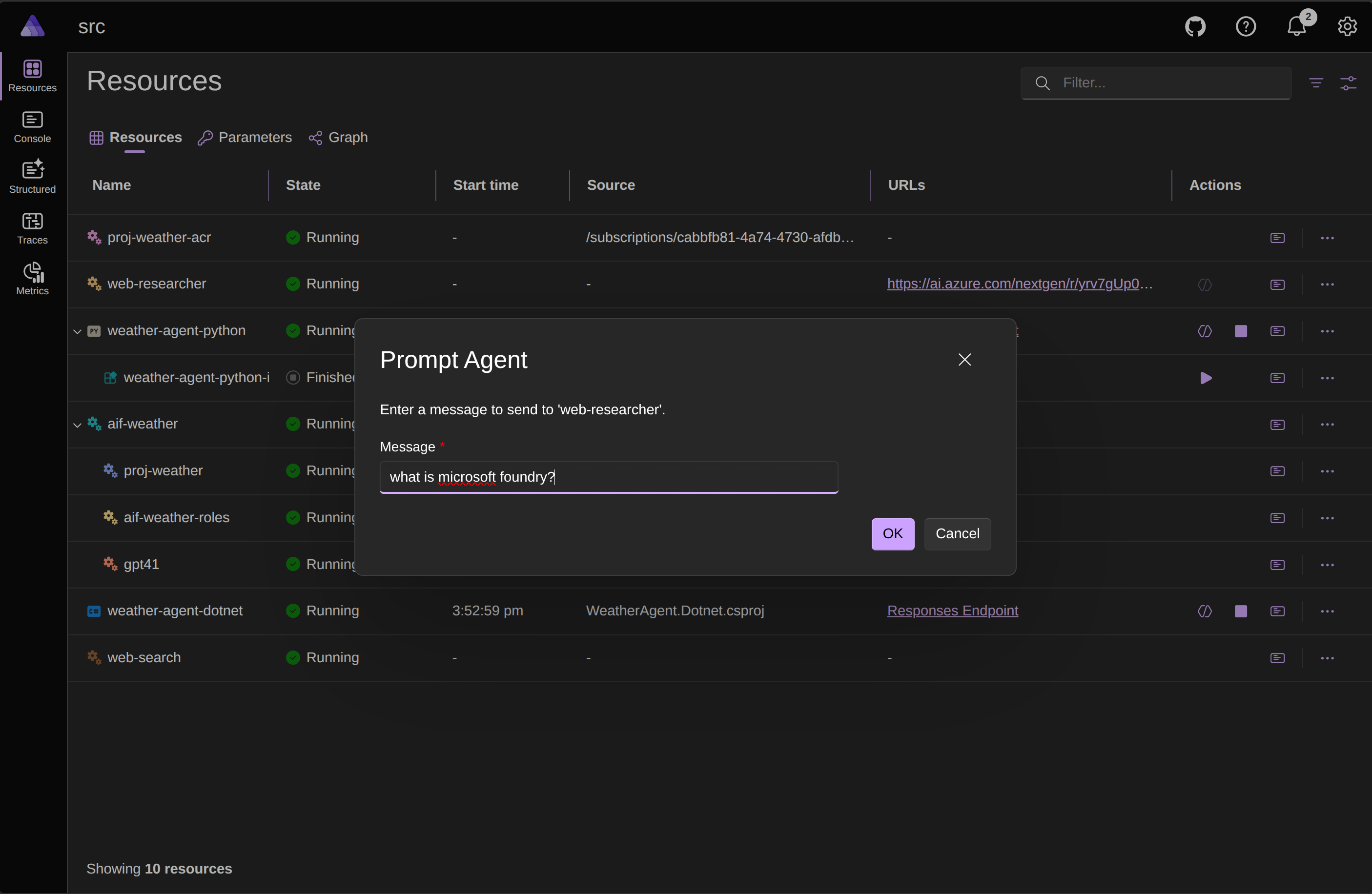Select the gpt41 resource name
The width and height of the screenshot is (1372, 894).
pos(141,564)
